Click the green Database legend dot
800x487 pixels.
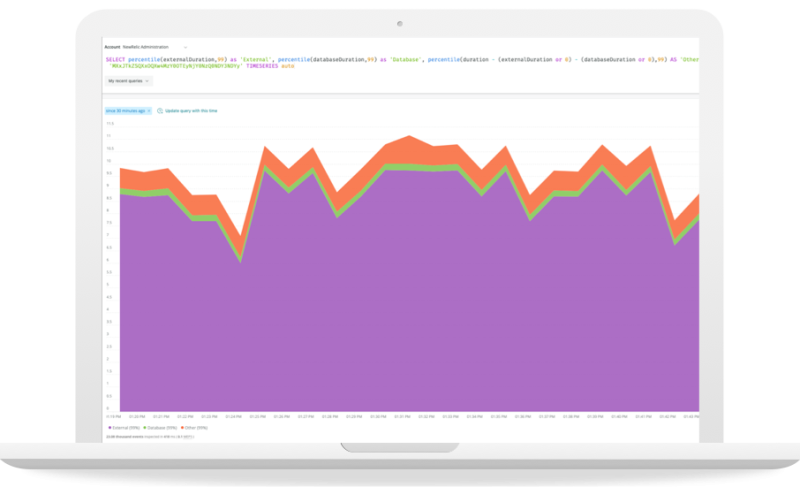coord(146,427)
